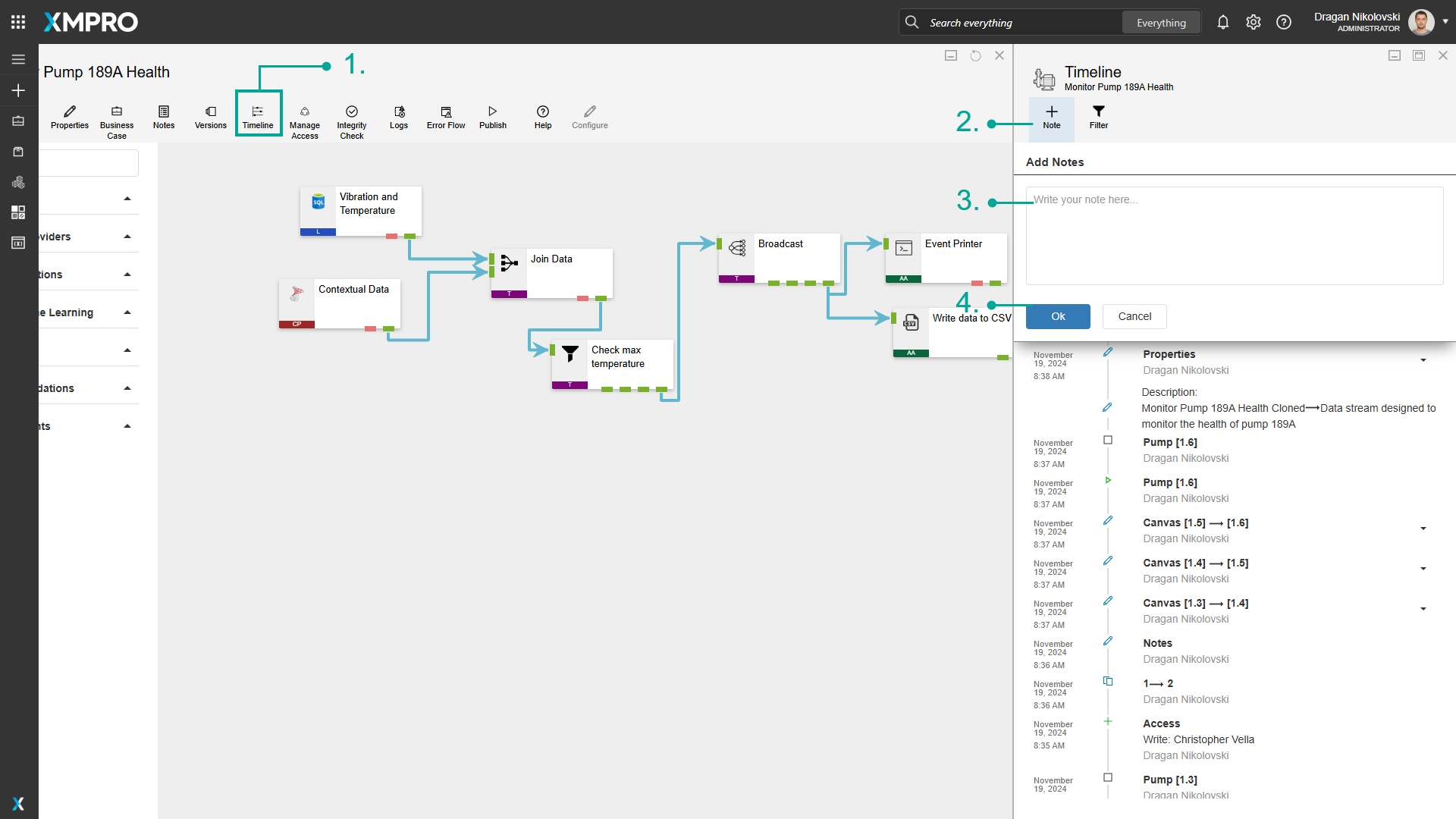Click Ok to save note
This screenshot has width=1456, height=819.
point(1057,317)
